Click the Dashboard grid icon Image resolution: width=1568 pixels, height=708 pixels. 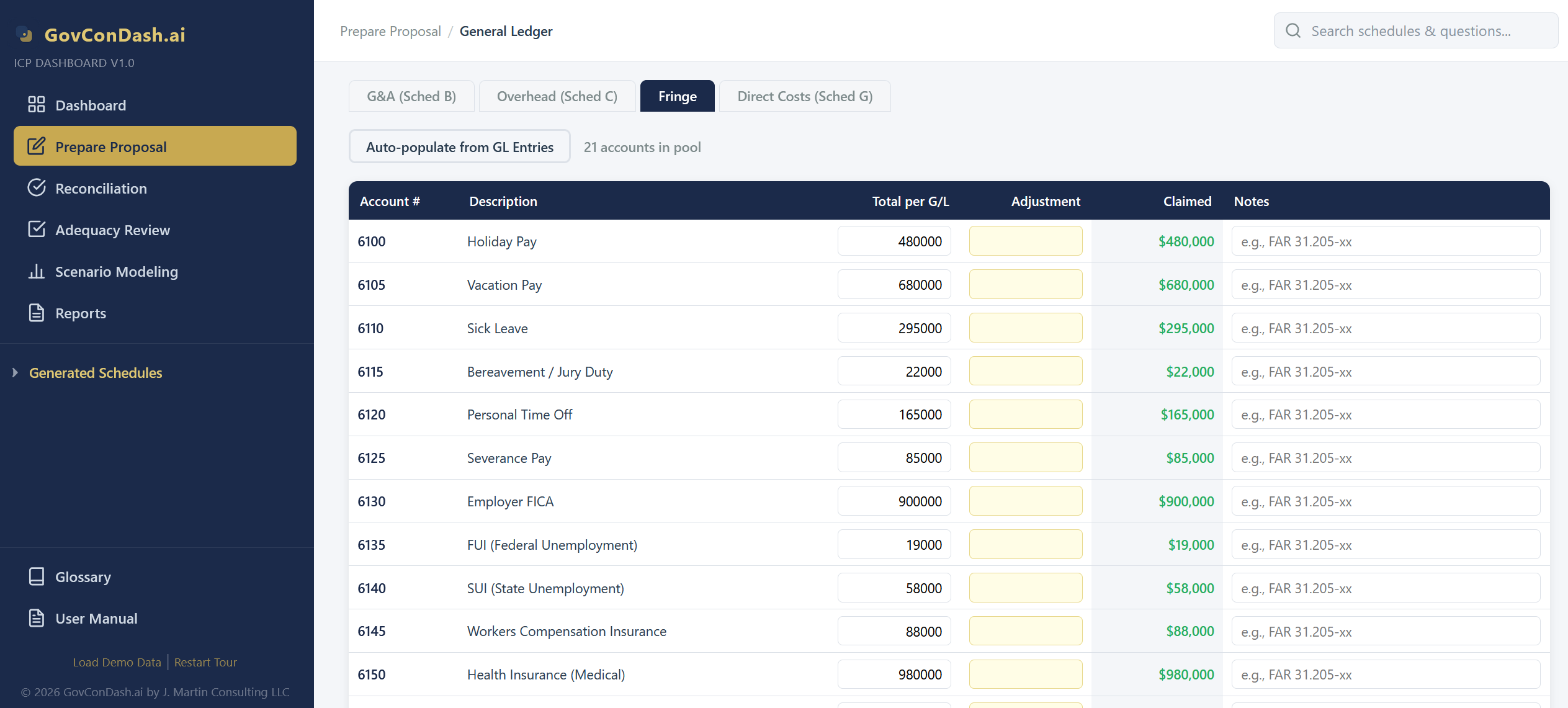(37, 105)
